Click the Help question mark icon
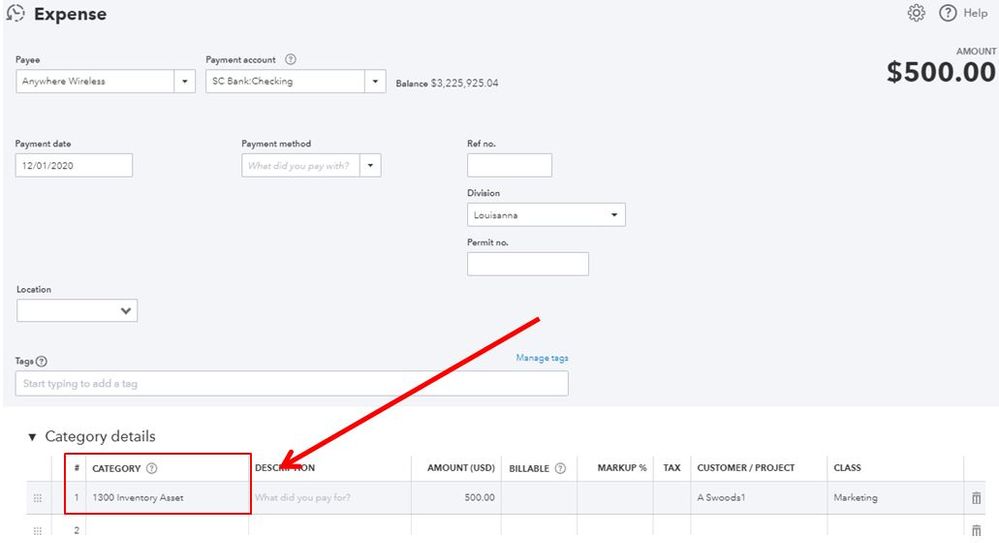The height and width of the screenshot is (543, 999). pos(947,13)
